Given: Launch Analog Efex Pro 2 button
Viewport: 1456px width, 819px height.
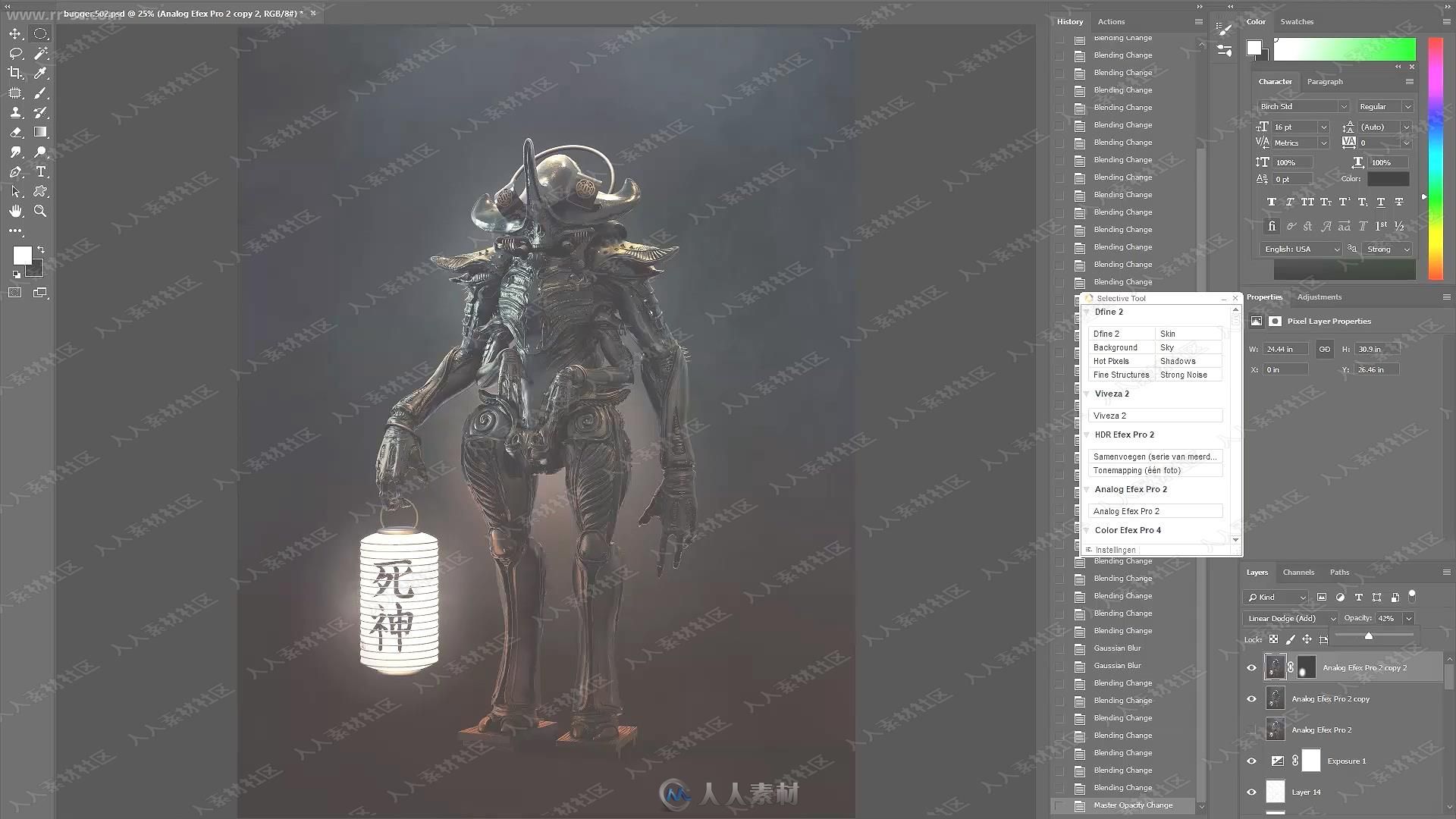Looking at the screenshot, I should coord(1155,512).
